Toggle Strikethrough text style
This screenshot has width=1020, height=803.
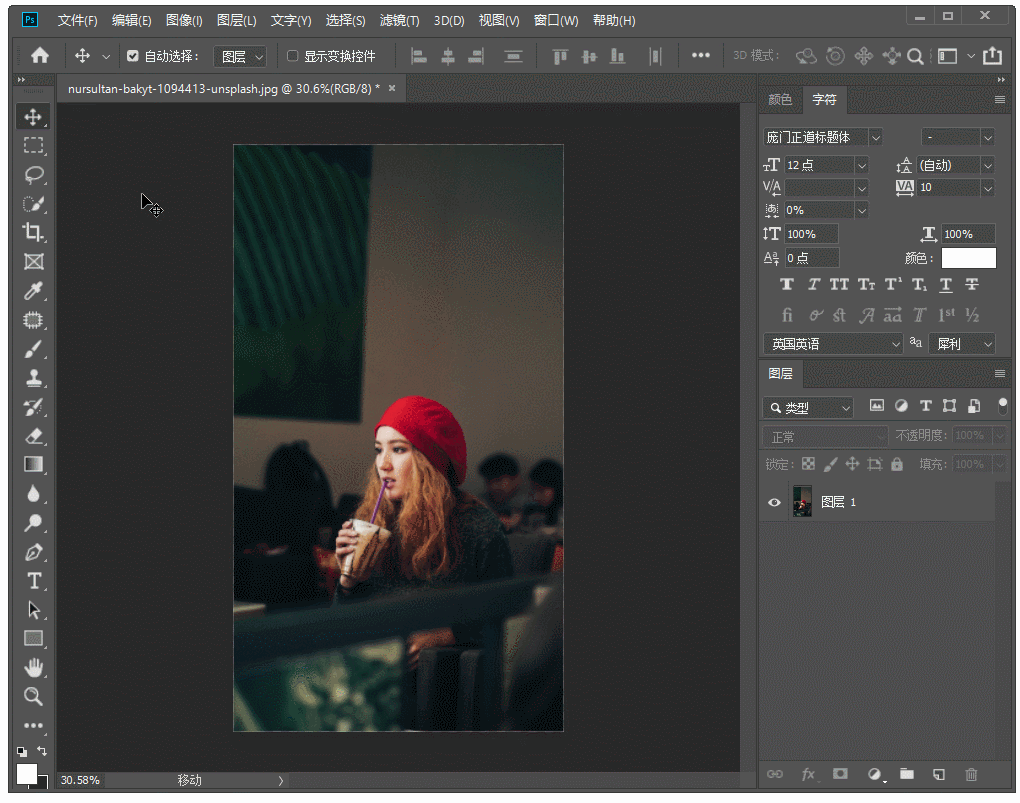tap(972, 284)
